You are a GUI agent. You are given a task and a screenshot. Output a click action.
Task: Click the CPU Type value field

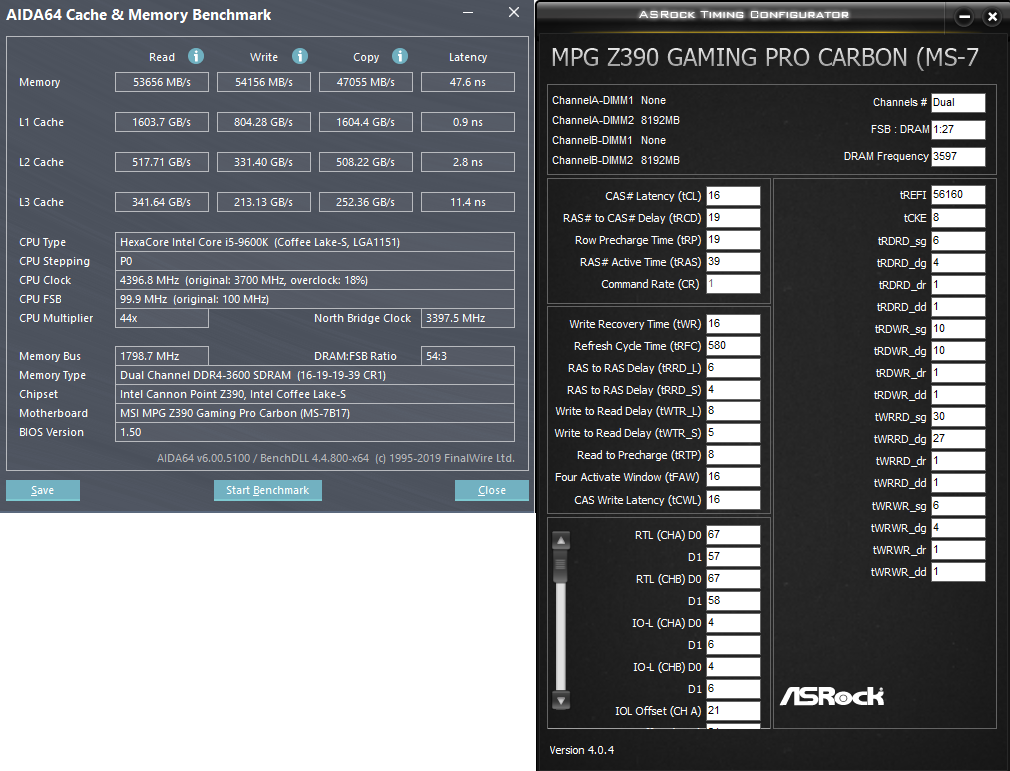coord(315,242)
